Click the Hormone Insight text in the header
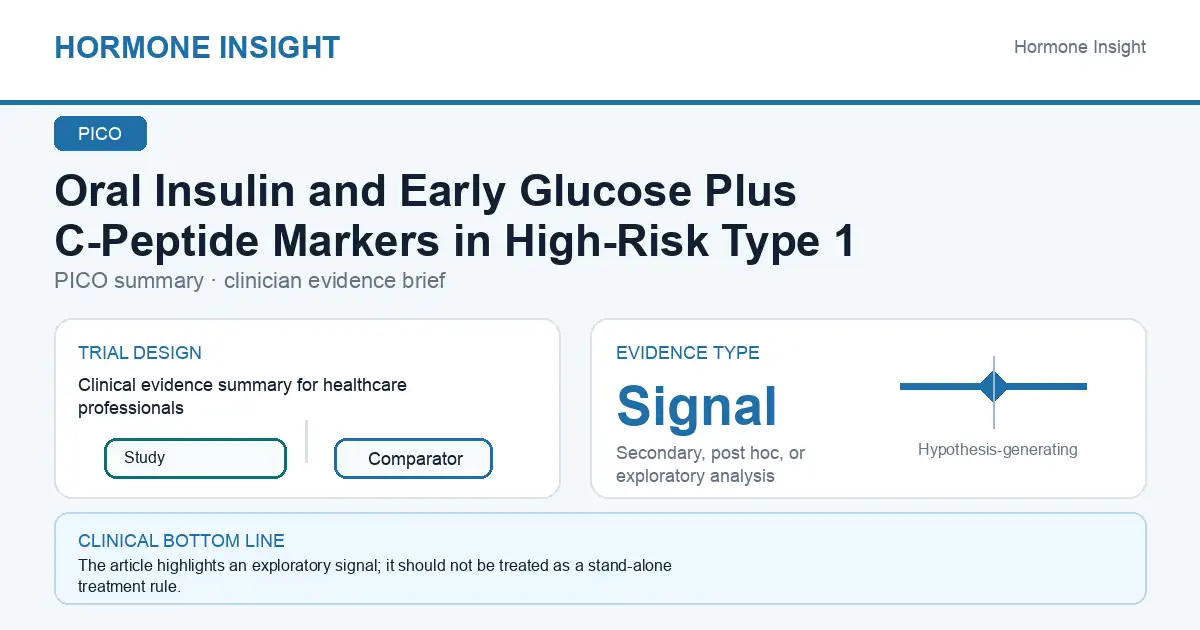This screenshot has height=630, width=1200. point(1080,47)
